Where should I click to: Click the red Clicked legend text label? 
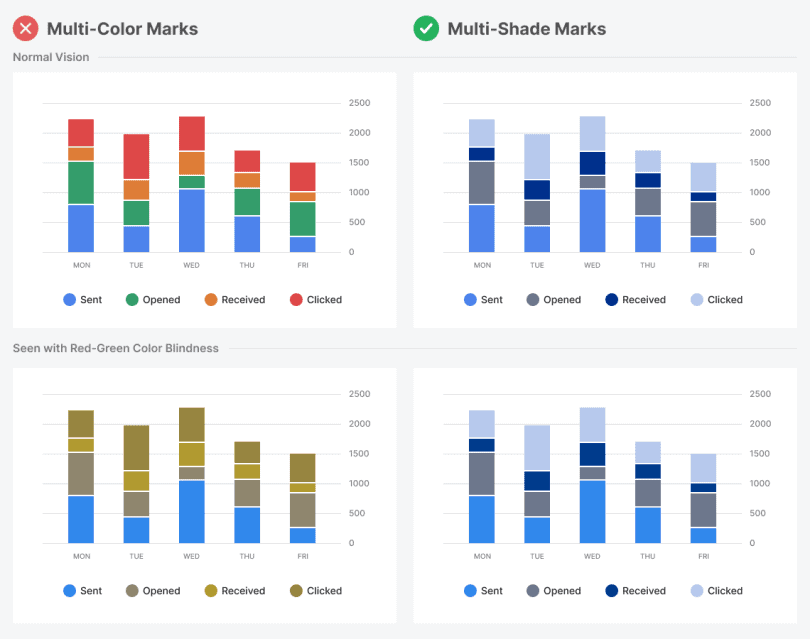[x=325, y=299]
